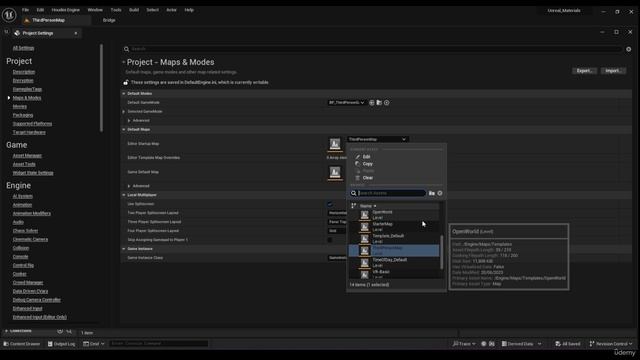
Task: Click the Enter Console Command field
Action: [158, 344]
